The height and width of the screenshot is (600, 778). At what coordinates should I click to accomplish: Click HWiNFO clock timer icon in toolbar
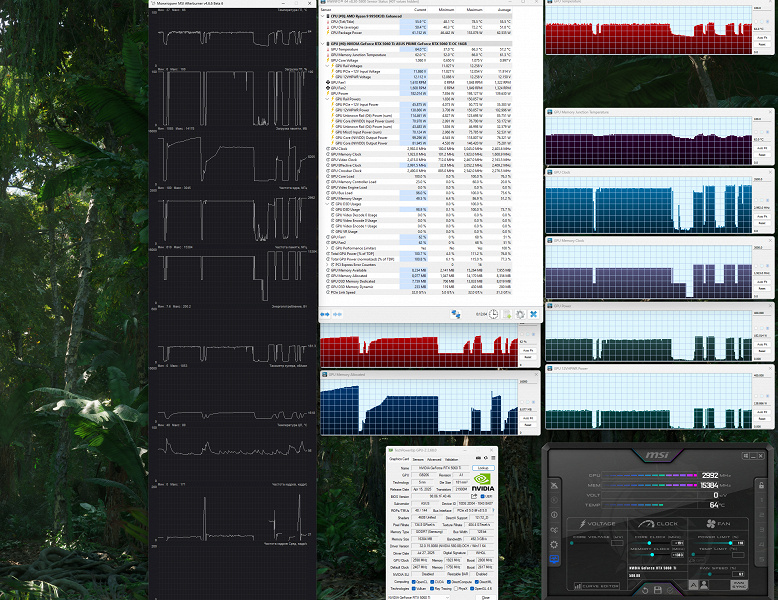(493, 314)
